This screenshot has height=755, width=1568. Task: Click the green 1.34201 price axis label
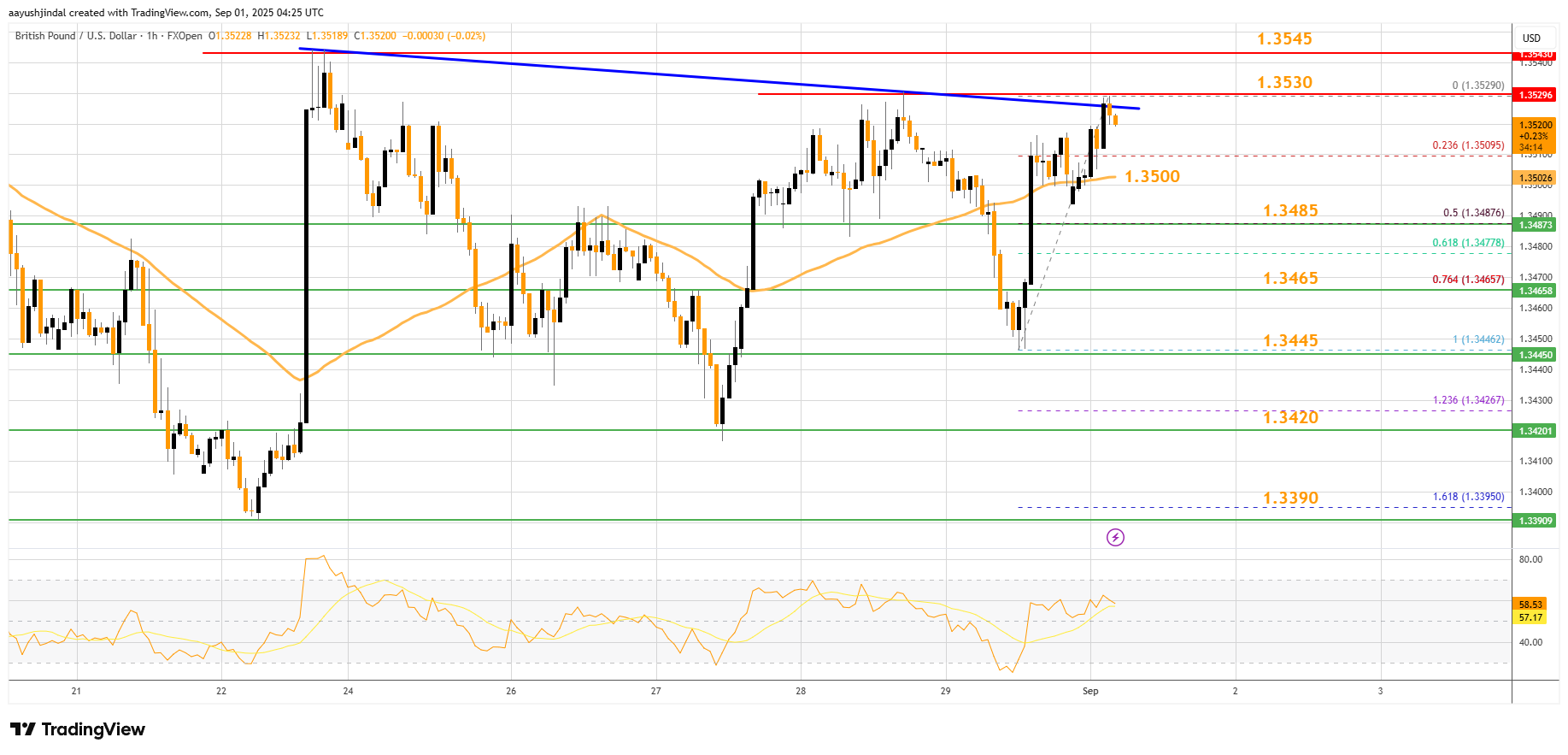tap(1535, 431)
